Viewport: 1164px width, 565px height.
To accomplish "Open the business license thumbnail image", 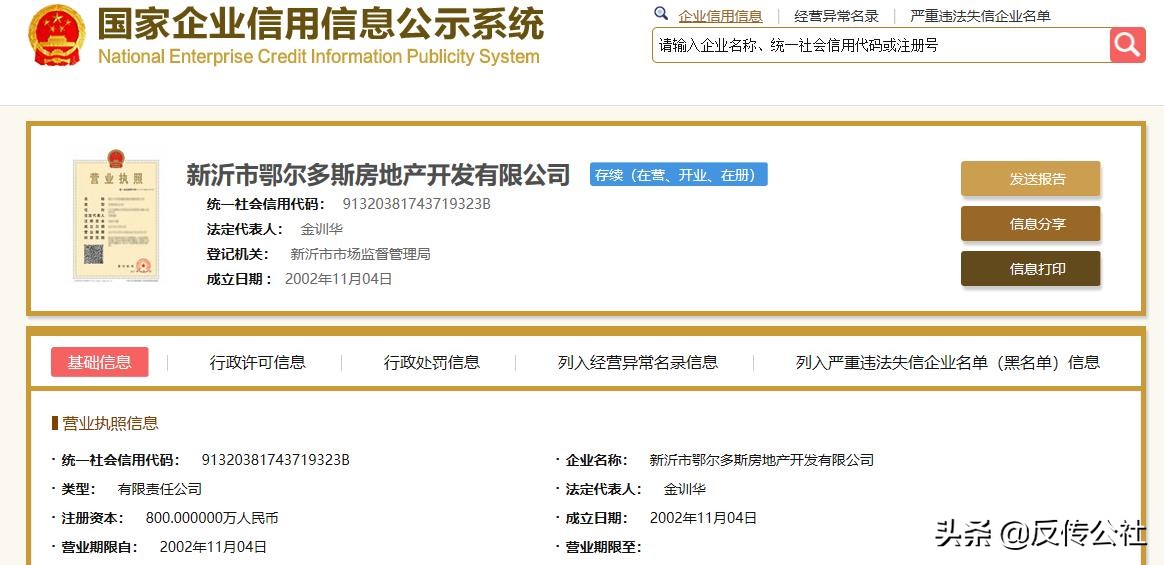I will click(x=116, y=215).
